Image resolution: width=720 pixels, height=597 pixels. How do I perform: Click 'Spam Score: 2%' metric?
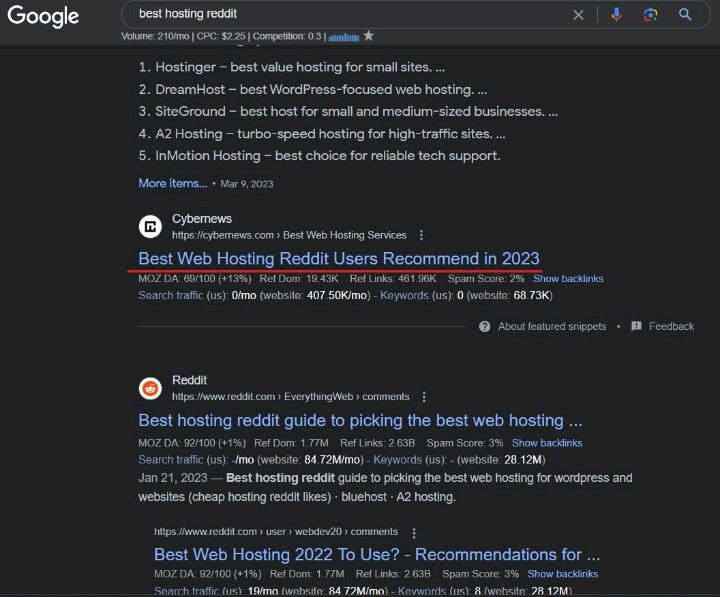(x=486, y=279)
